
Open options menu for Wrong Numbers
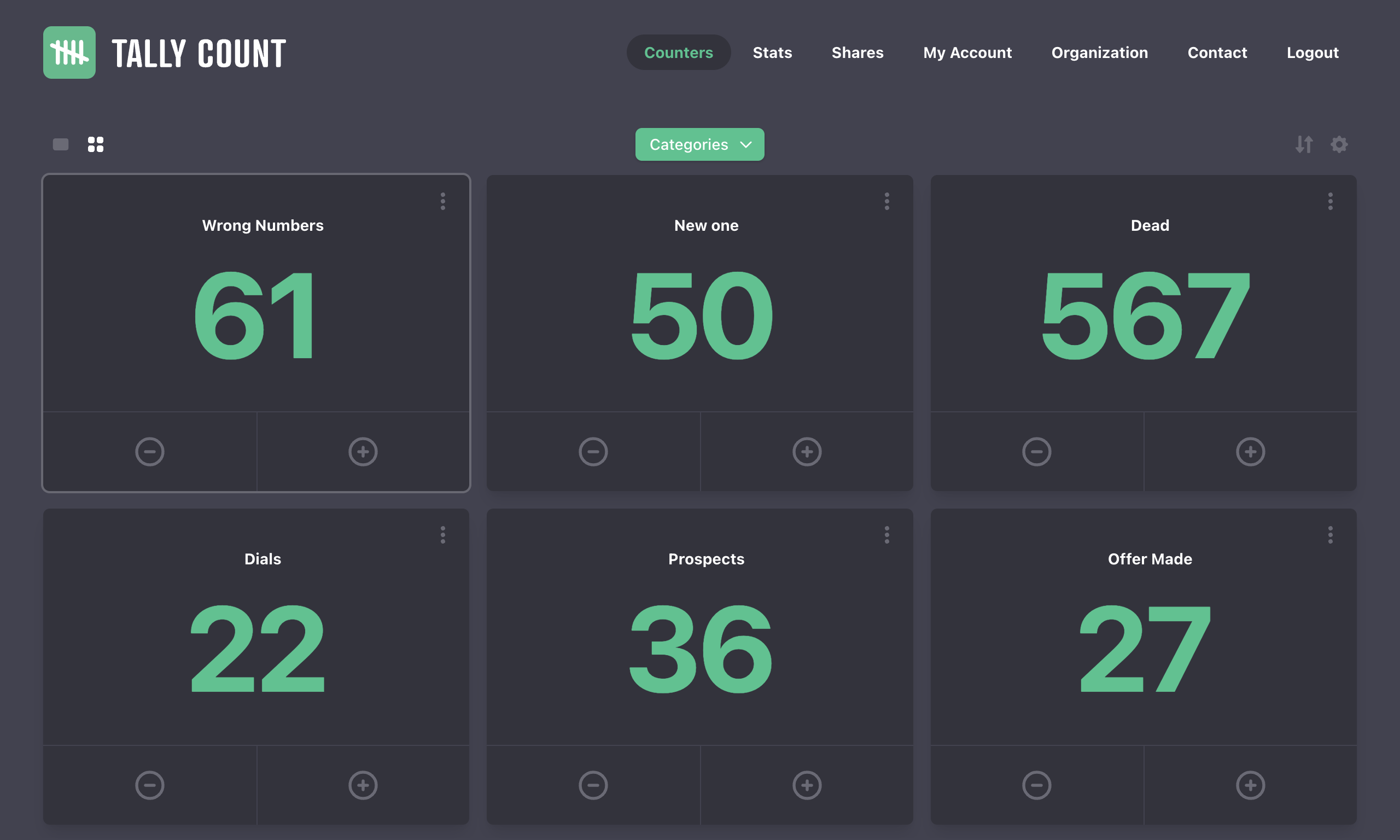[442, 201]
